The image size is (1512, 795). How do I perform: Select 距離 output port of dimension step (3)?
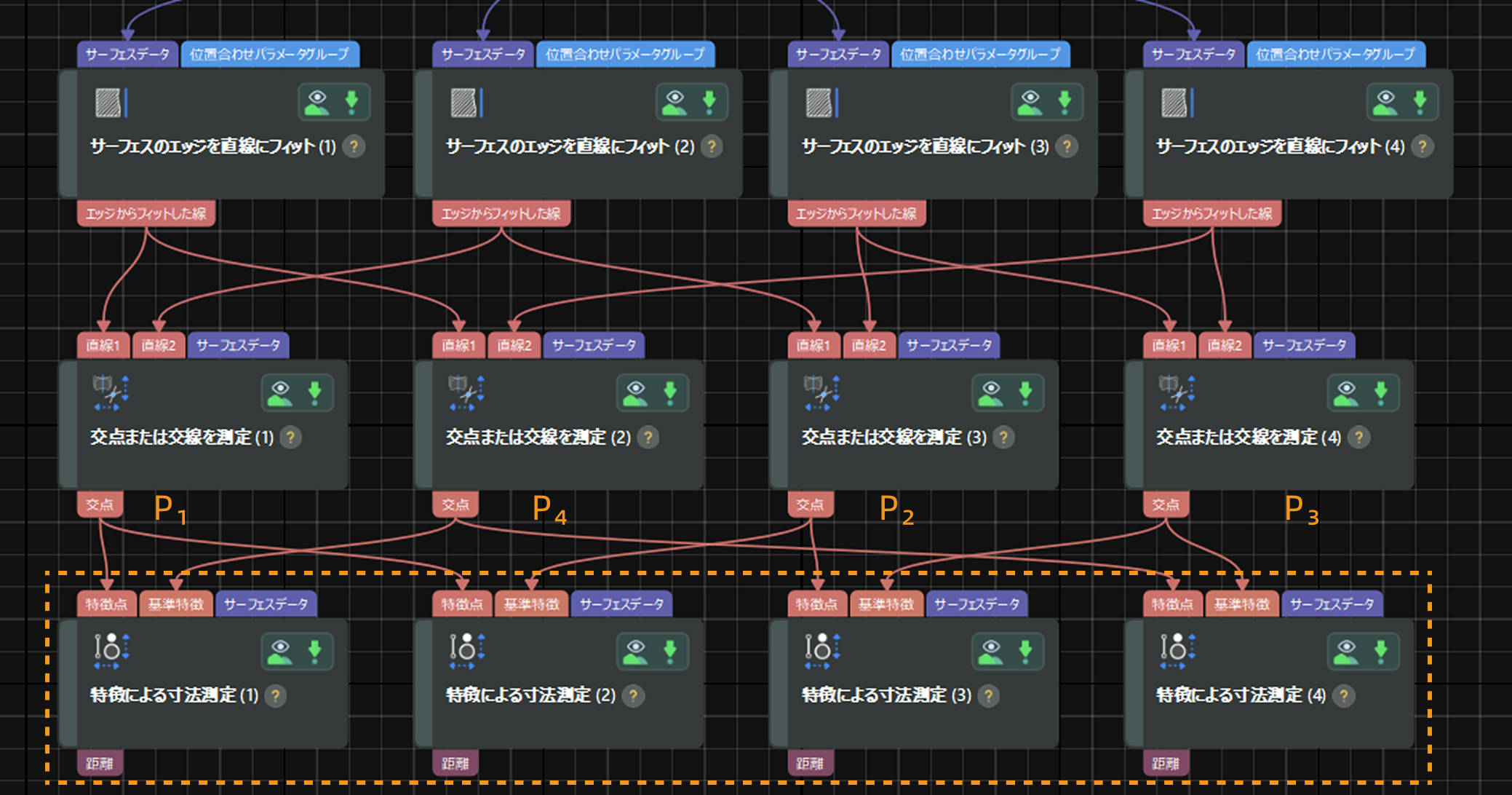[x=811, y=763]
